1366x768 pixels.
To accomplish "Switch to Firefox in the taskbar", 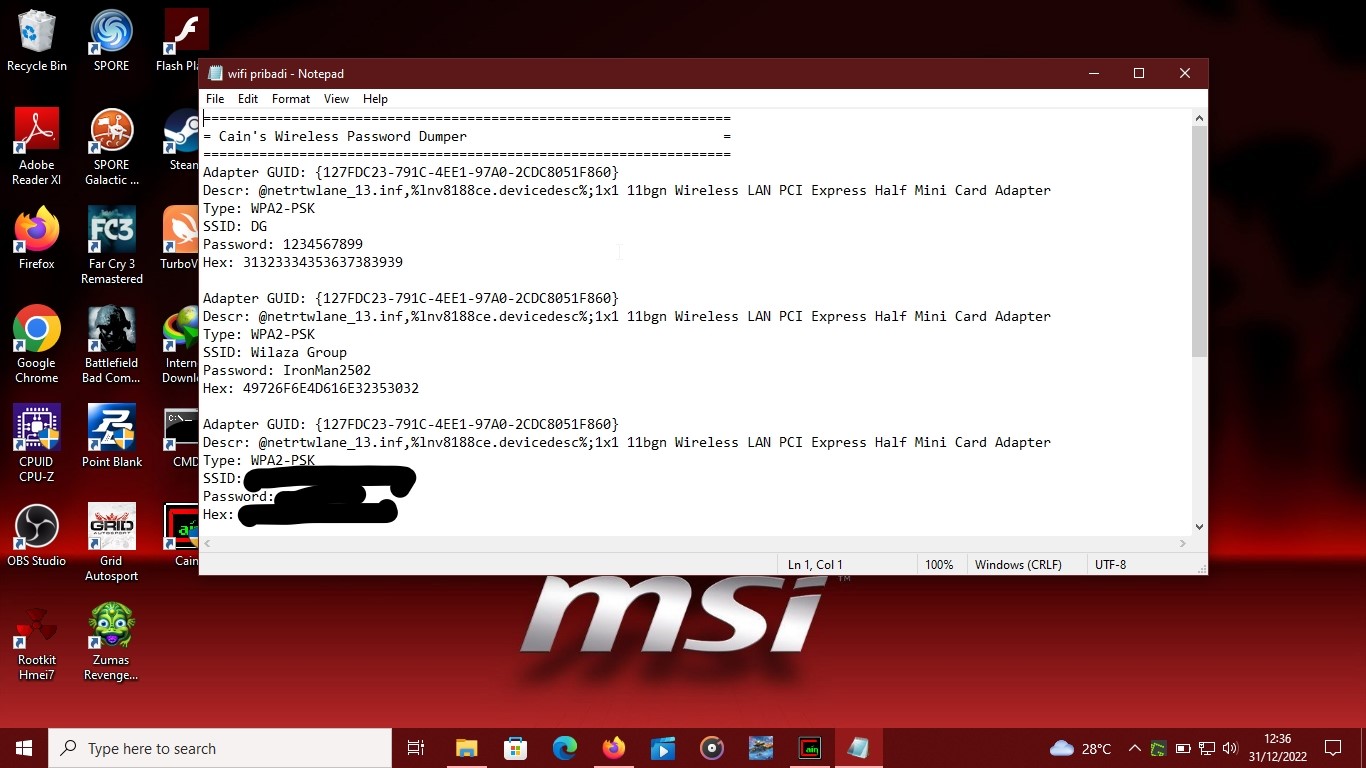I will click(x=613, y=748).
